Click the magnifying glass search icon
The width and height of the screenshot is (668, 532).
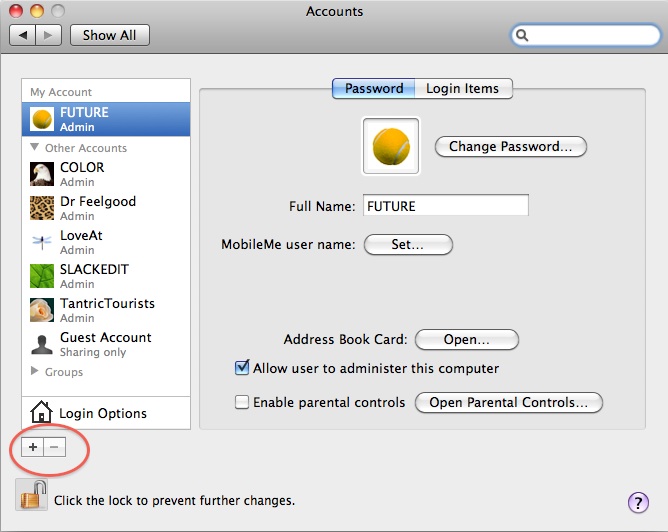click(x=522, y=35)
